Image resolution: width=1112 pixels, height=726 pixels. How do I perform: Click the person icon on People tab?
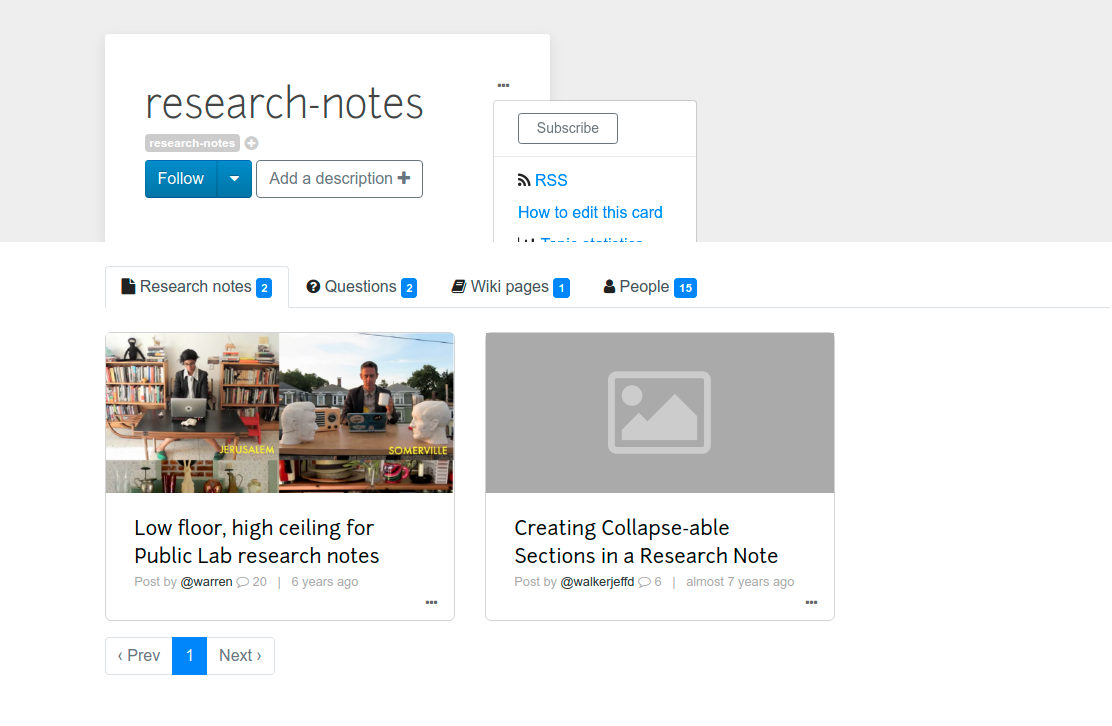(608, 286)
